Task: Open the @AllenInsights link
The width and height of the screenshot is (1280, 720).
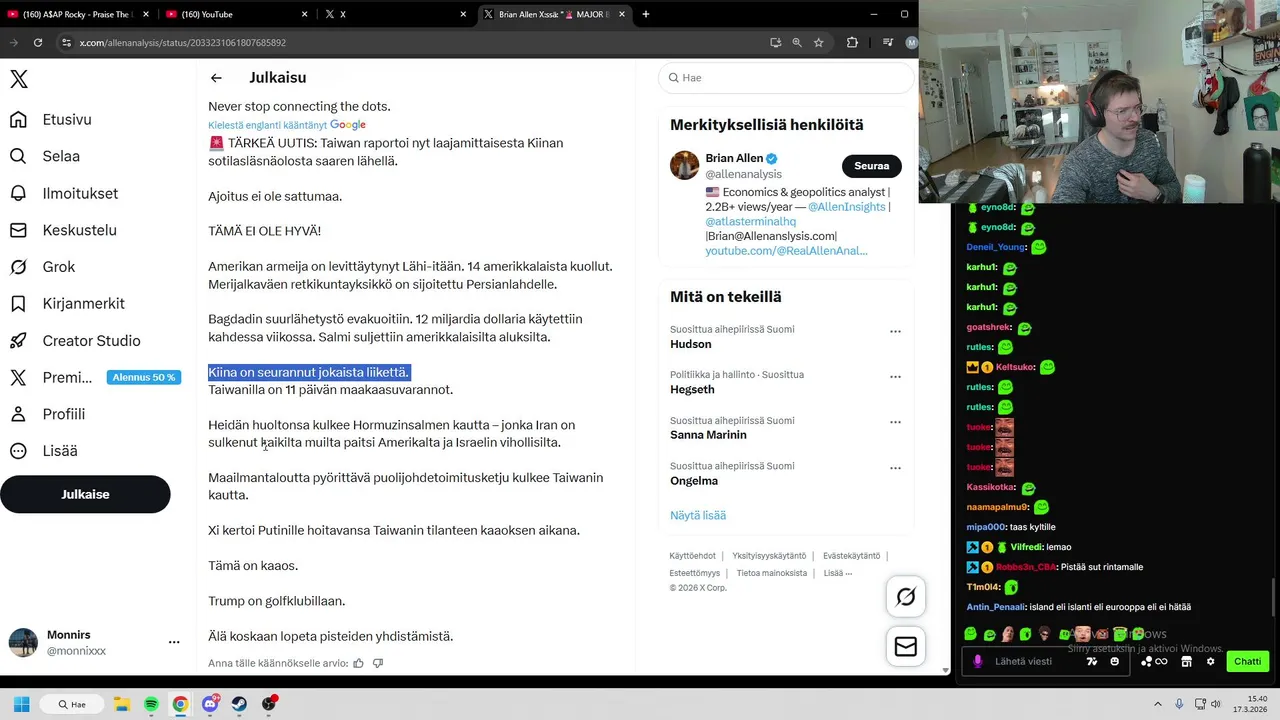Action: click(x=846, y=206)
